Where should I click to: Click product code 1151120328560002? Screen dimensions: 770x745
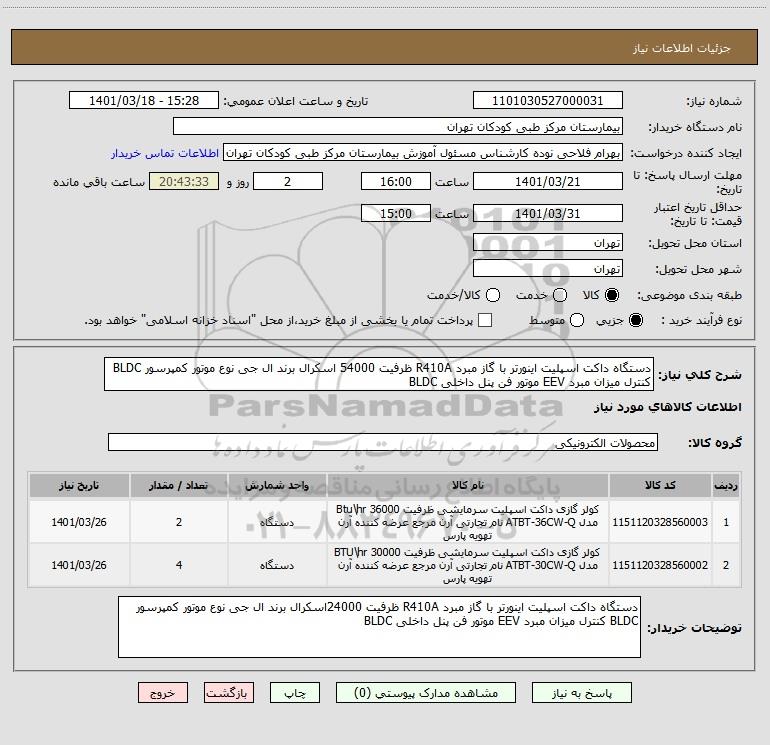660,565
